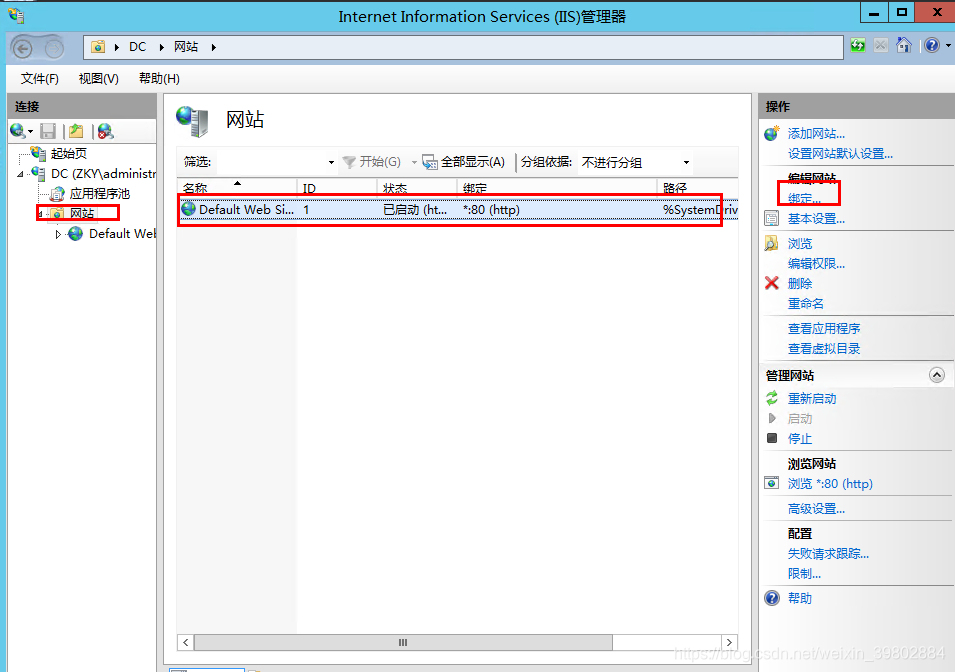
Task: Select 起始页 in the connections tree
Action: pos(68,154)
